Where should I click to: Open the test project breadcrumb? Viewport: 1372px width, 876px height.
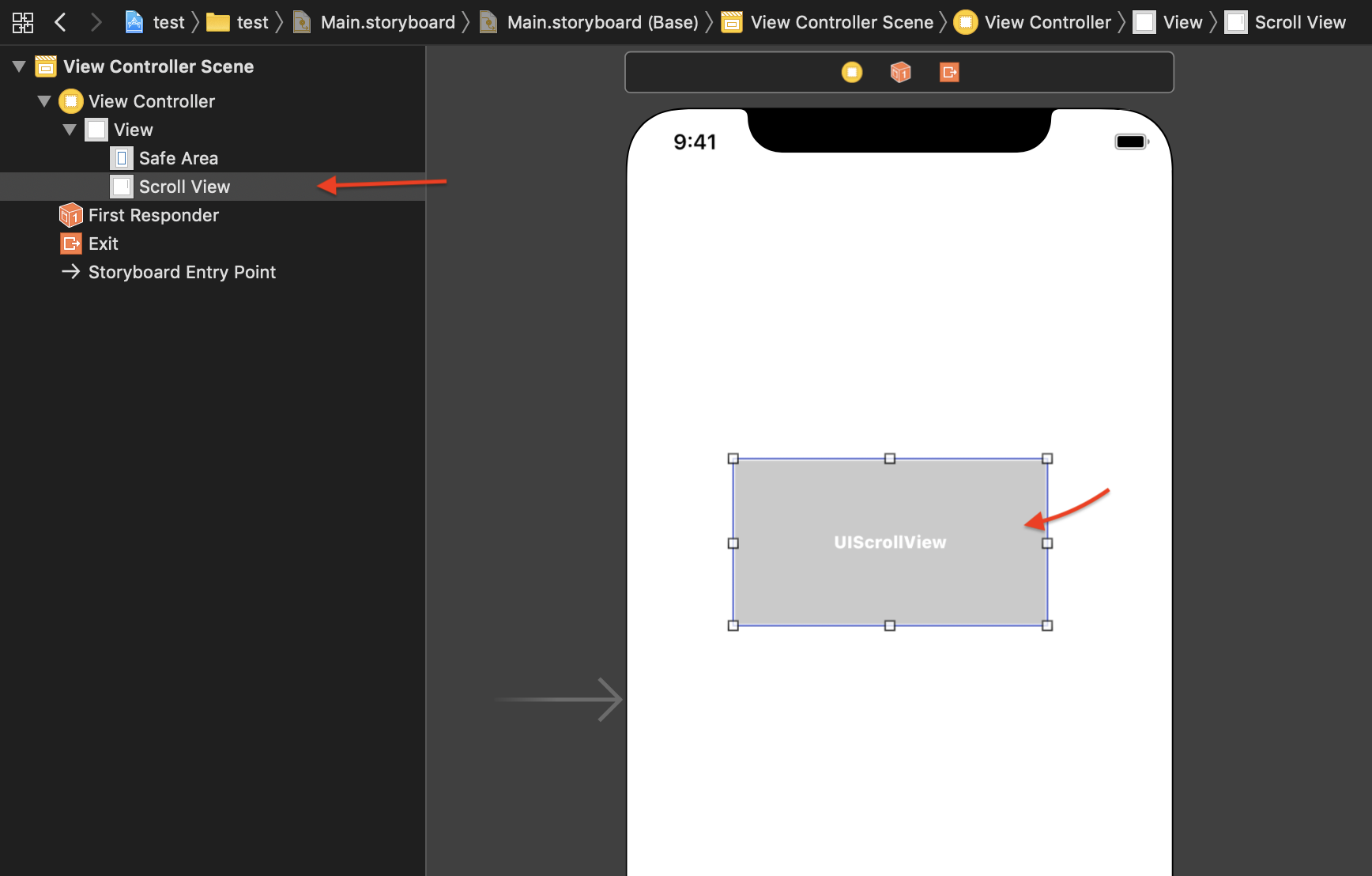click(155, 22)
